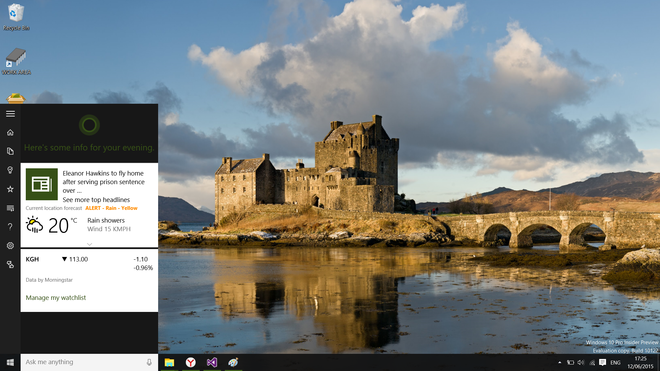660x371 pixels.
Task: Open File Explorer from the taskbar
Action: [x=169, y=362]
